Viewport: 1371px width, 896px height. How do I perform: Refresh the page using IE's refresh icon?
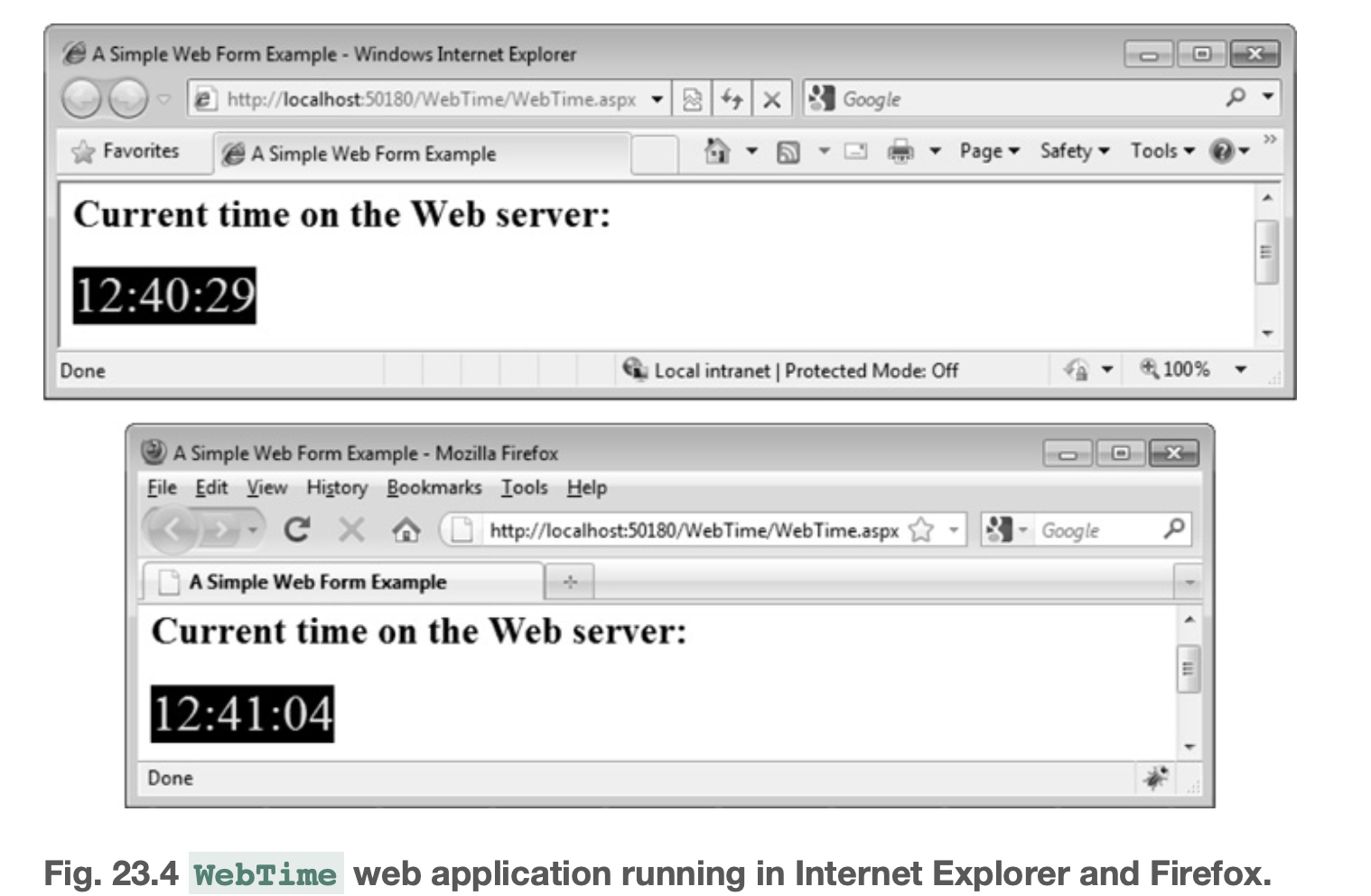732,99
